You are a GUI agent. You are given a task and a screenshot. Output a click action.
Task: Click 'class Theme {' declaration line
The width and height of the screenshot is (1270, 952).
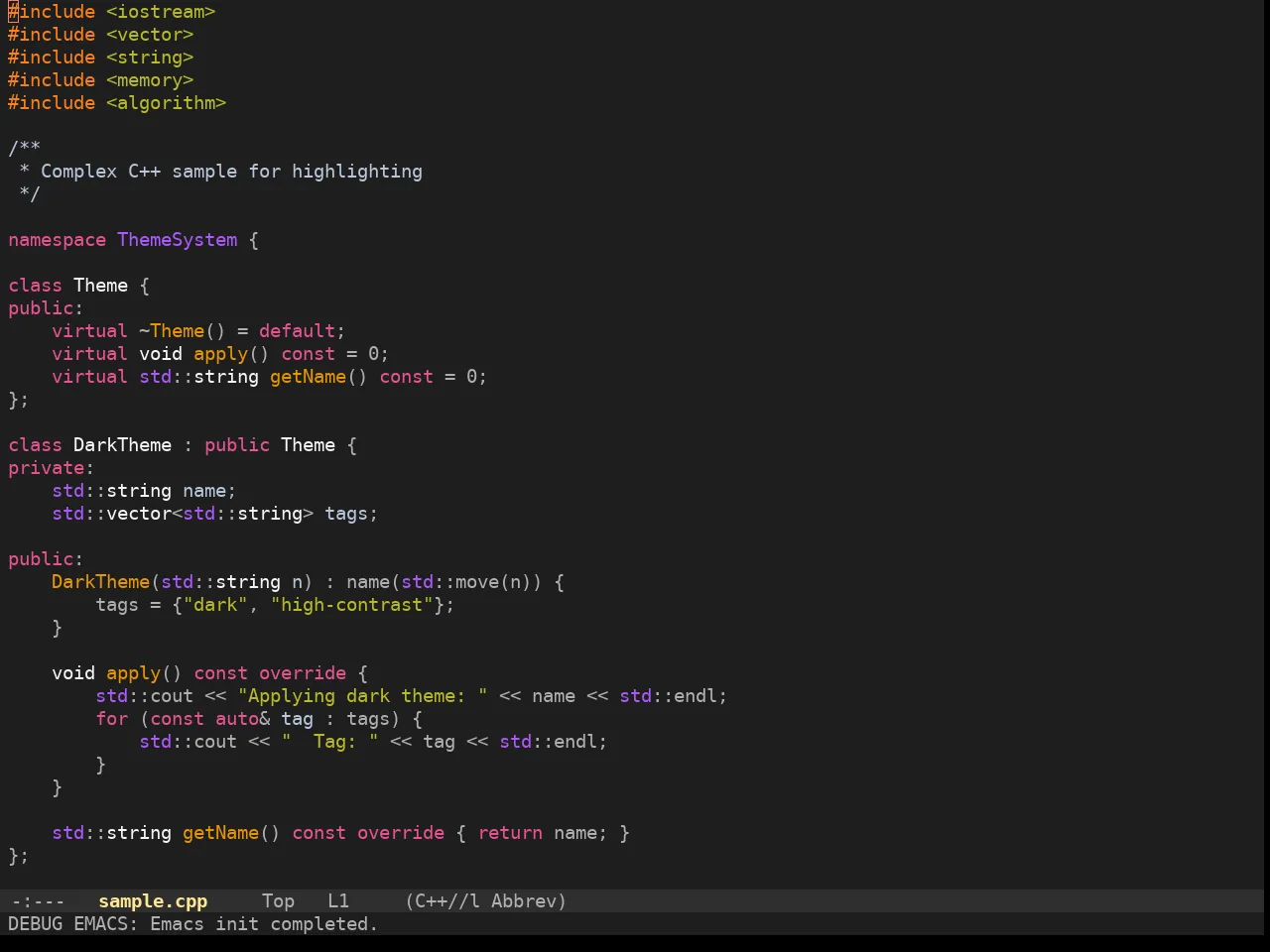(x=79, y=286)
